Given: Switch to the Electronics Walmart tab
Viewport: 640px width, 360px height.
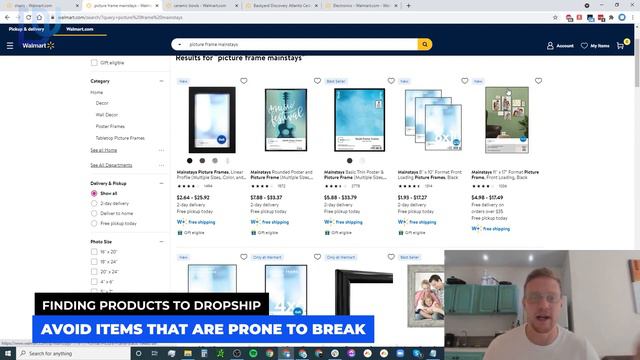Looking at the screenshot, I should pos(361,6).
